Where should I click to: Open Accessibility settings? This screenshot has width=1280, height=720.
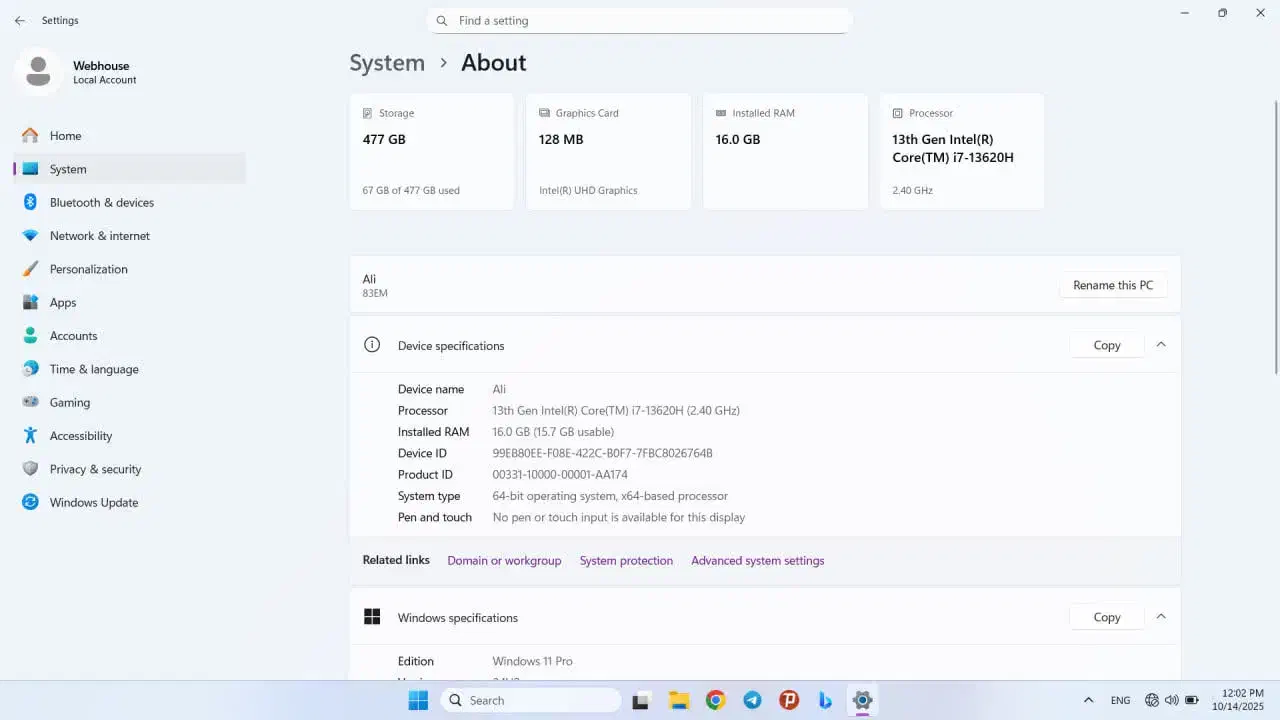(80, 436)
